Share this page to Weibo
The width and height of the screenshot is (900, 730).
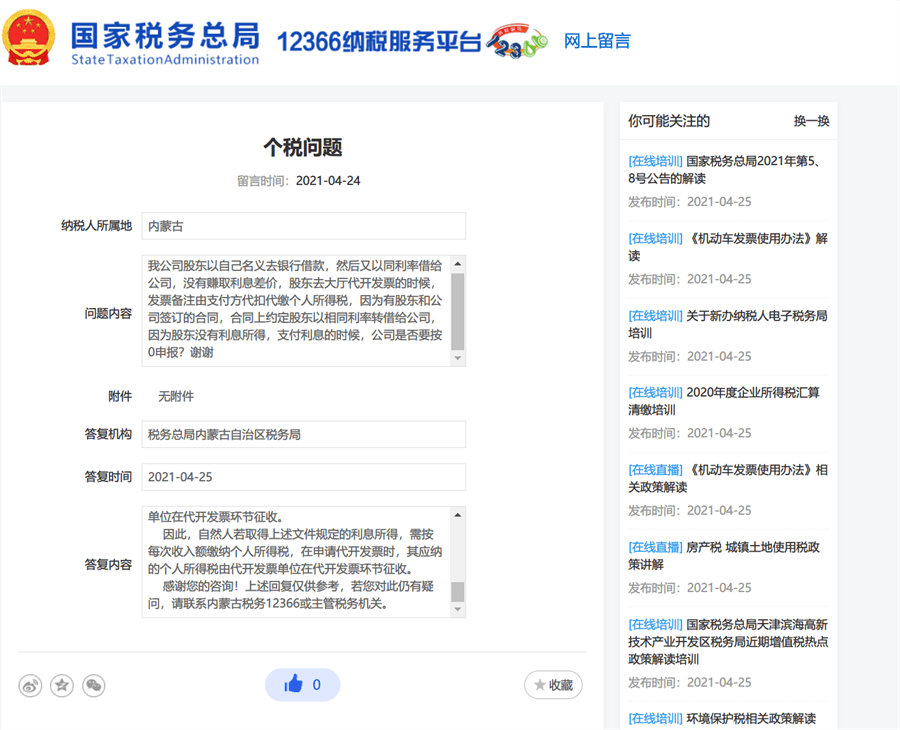(30, 686)
